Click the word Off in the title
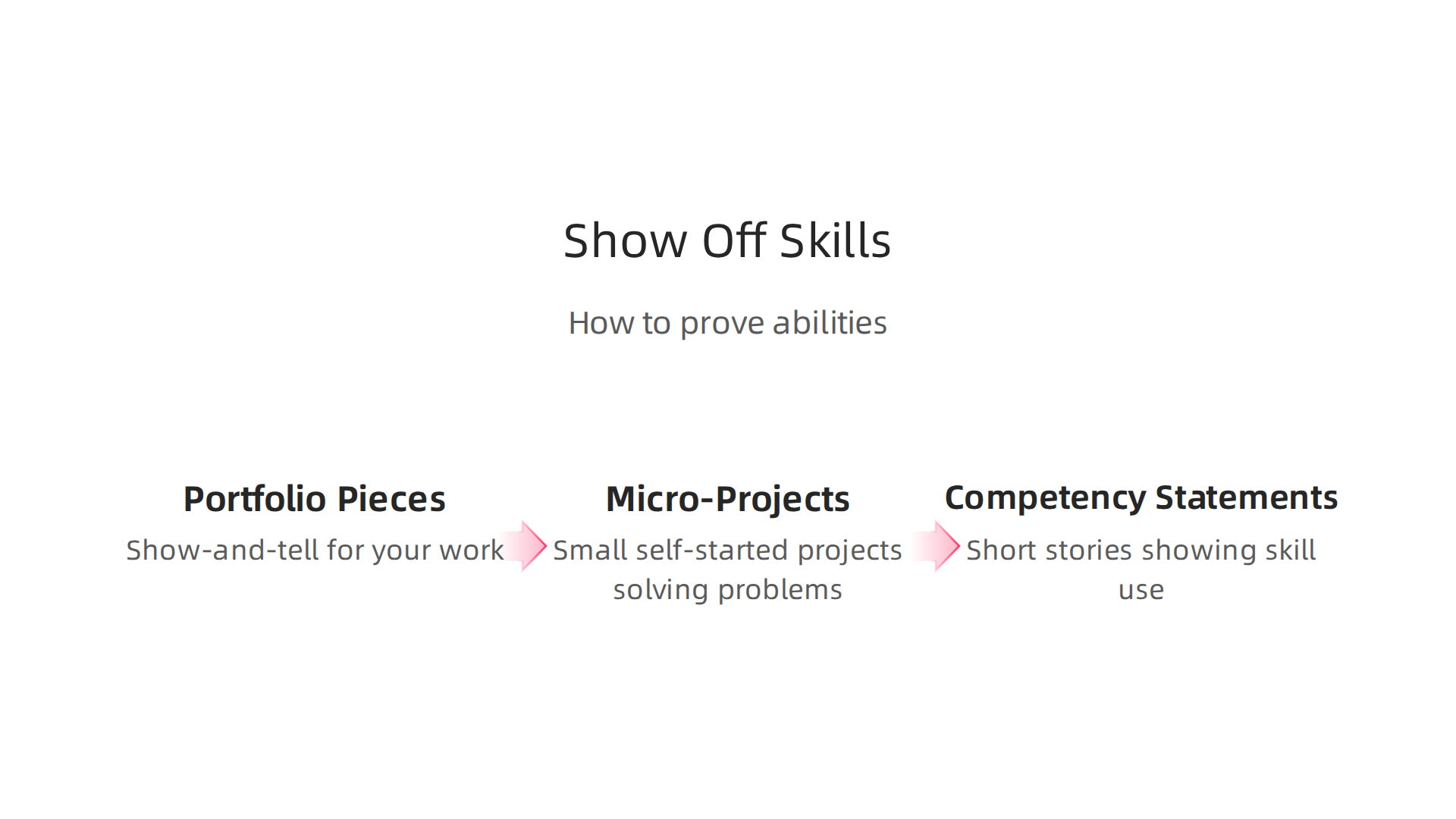 tap(734, 241)
